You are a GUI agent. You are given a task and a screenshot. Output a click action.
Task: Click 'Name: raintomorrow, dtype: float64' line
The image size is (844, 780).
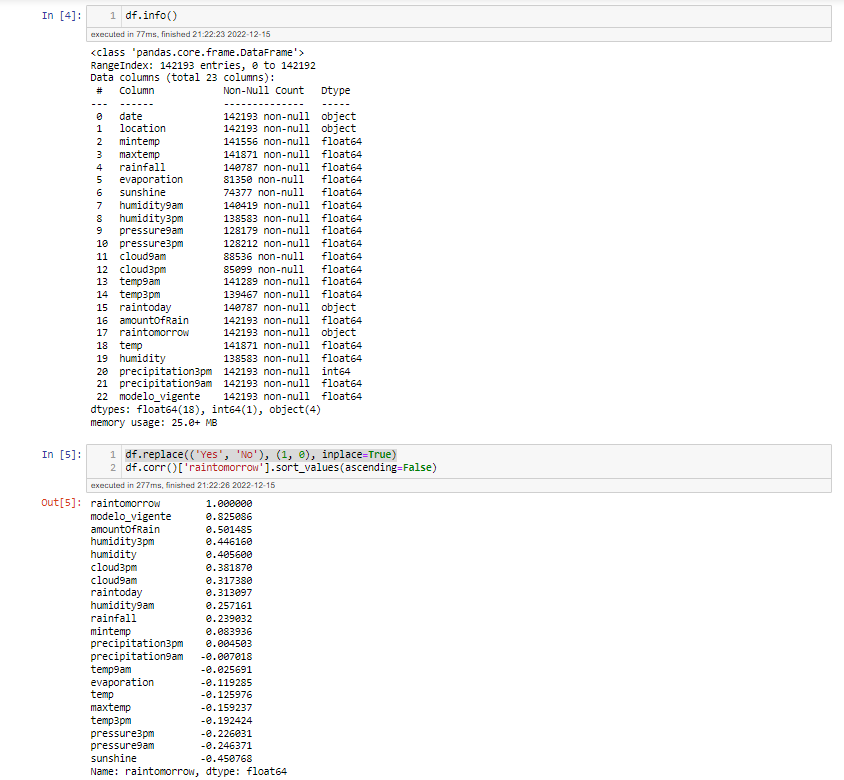(x=189, y=772)
